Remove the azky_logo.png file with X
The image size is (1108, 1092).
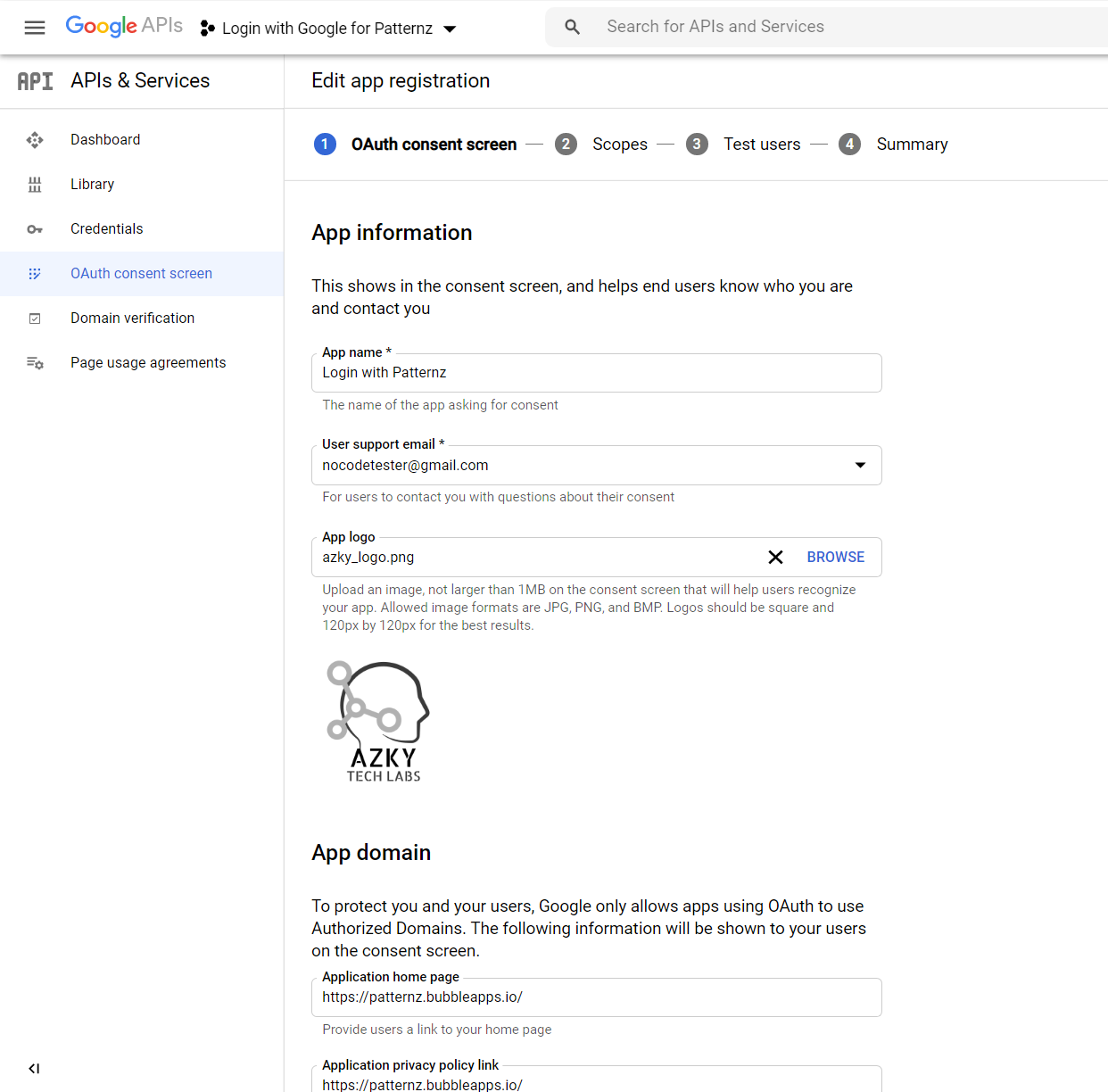775,558
